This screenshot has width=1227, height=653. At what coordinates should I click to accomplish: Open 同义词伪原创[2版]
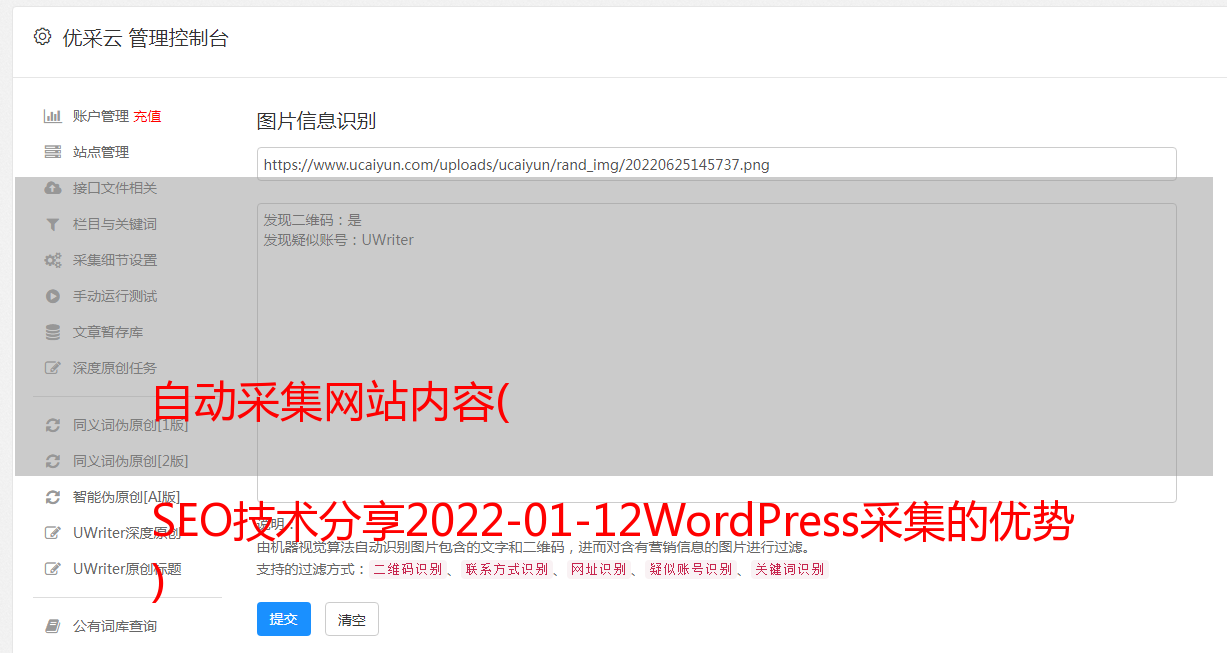130,461
